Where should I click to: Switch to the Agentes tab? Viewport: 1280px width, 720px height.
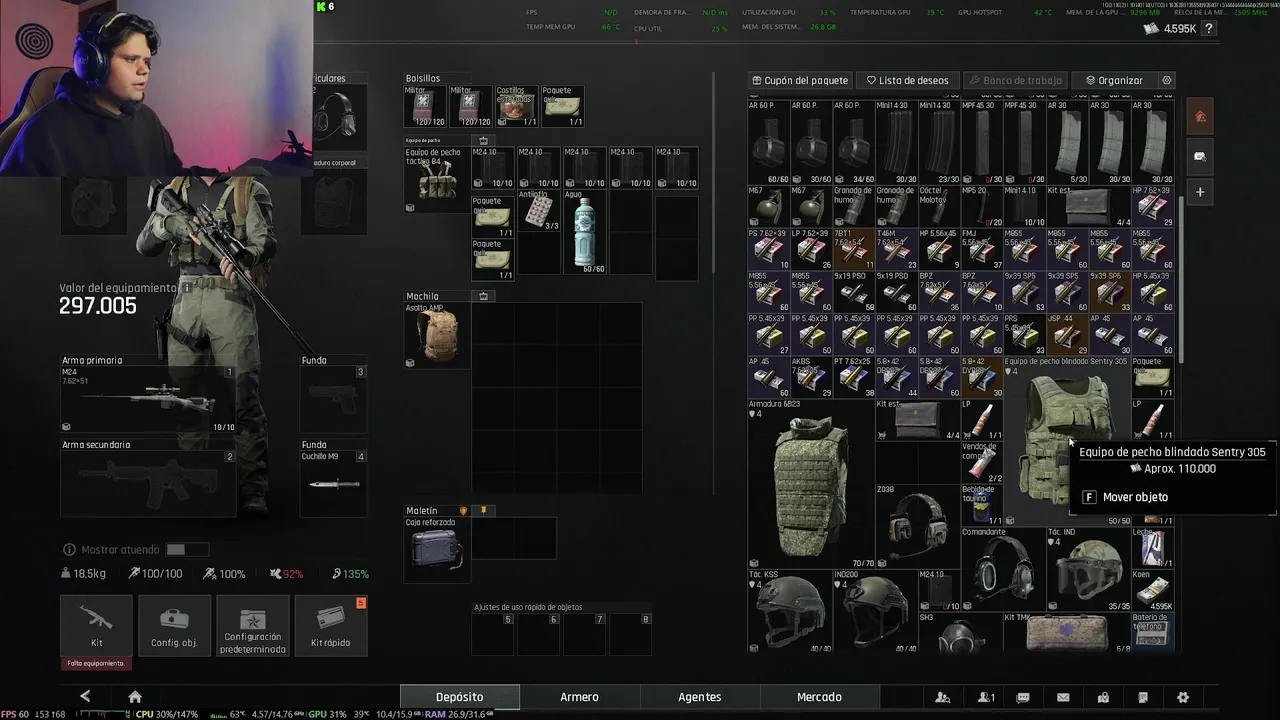pyautogui.click(x=700, y=697)
